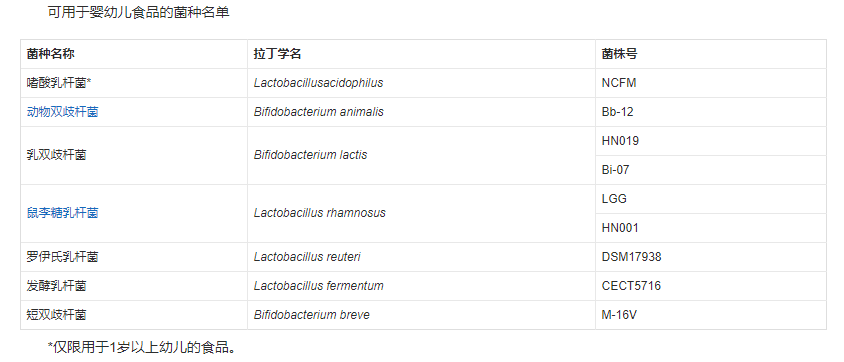The width and height of the screenshot is (844, 362).
Task: Click the LGG strain cell
Action: click(x=711, y=199)
